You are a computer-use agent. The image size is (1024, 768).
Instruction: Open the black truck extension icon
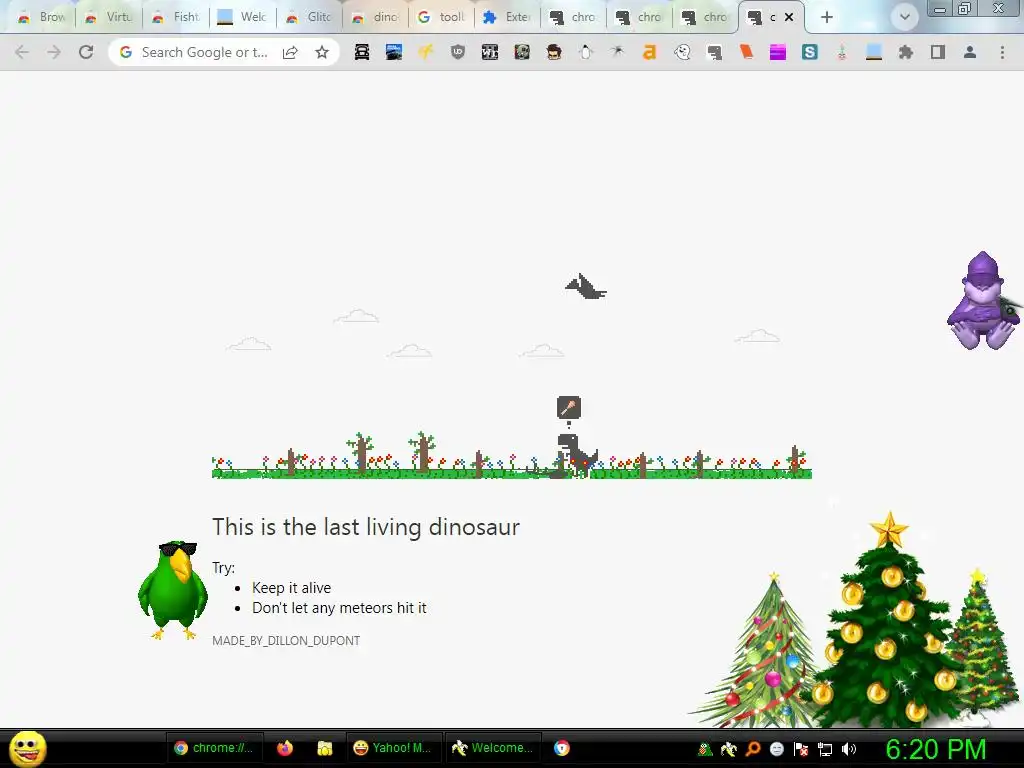(362, 52)
